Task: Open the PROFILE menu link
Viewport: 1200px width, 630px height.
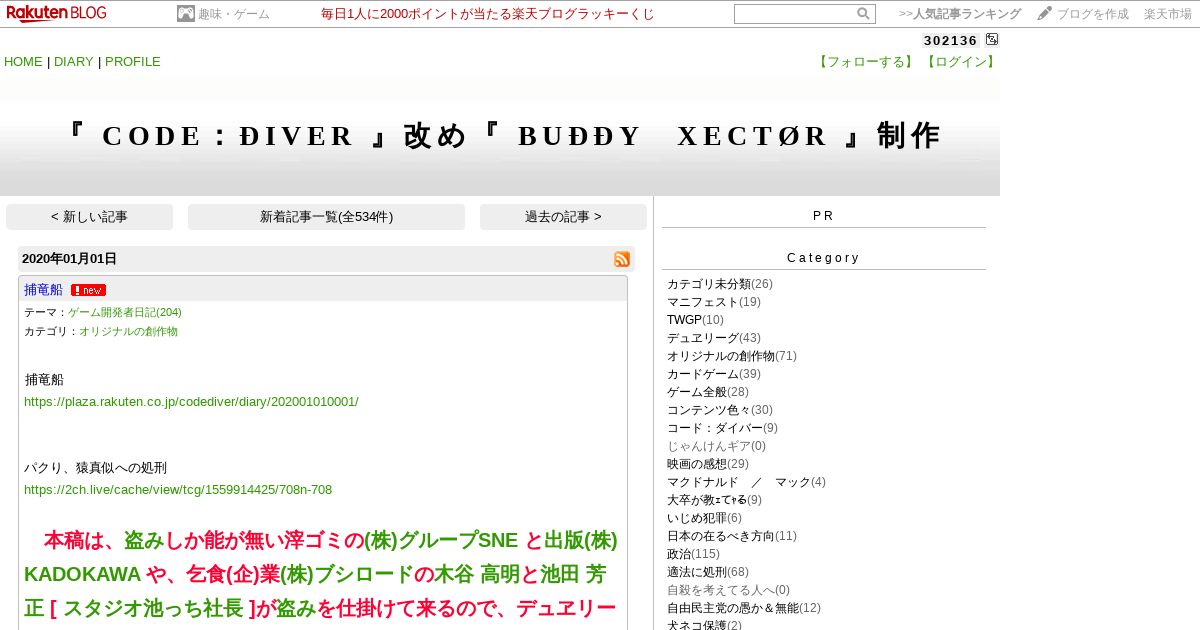Action: [133, 62]
